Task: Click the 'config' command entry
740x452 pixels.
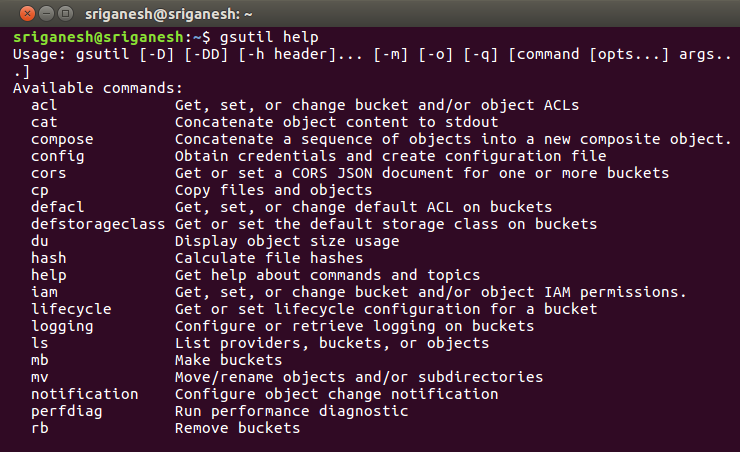Action: coord(58,156)
